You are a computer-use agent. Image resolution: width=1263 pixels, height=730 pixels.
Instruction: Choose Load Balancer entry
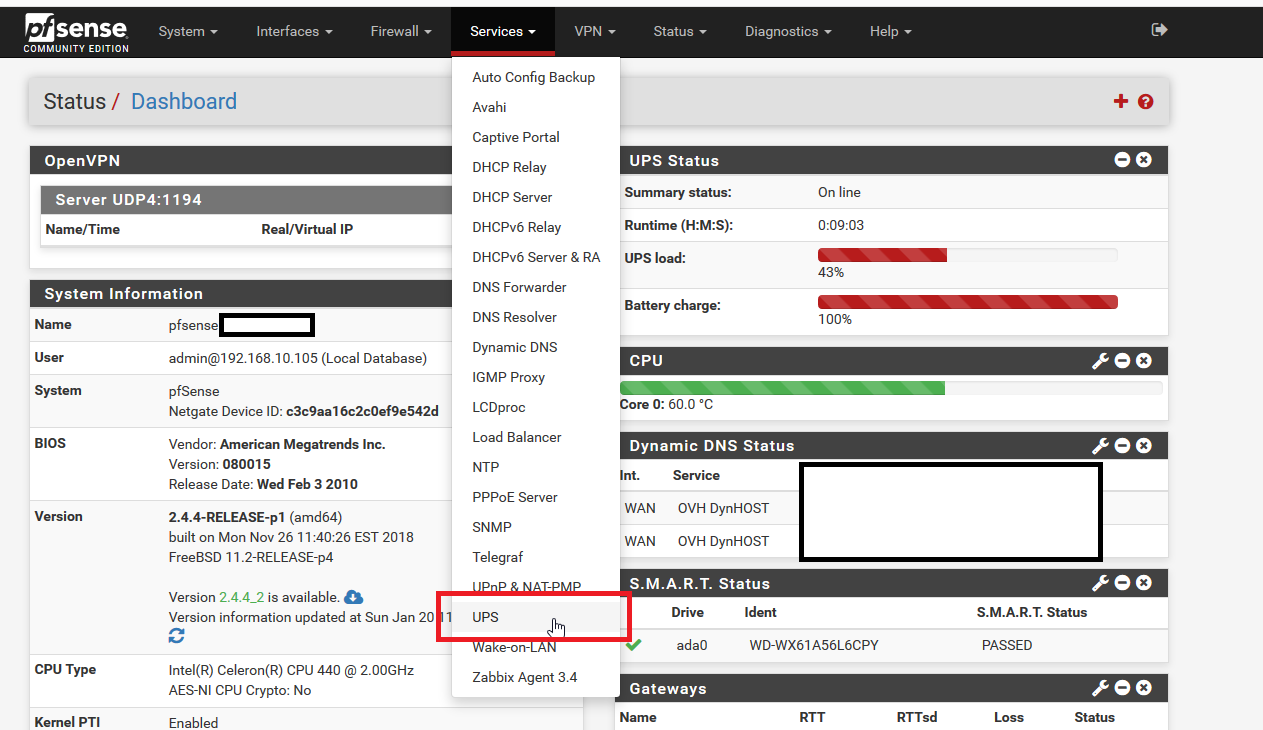(x=536, y=437)
